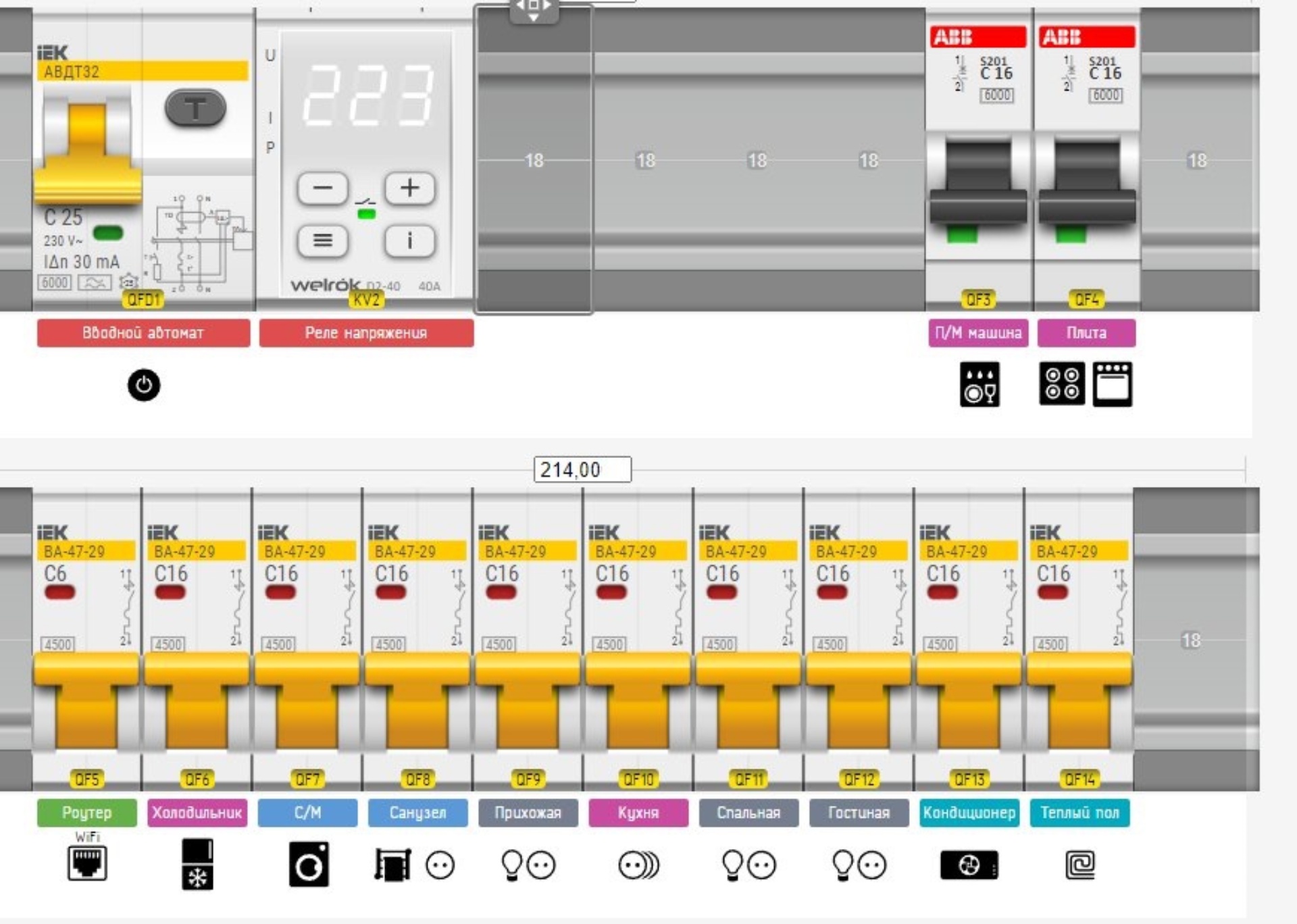Click the floor heating coil icon under Теплый пол
This screenshot has height=924, width=1297.
tap(1079, 865)
